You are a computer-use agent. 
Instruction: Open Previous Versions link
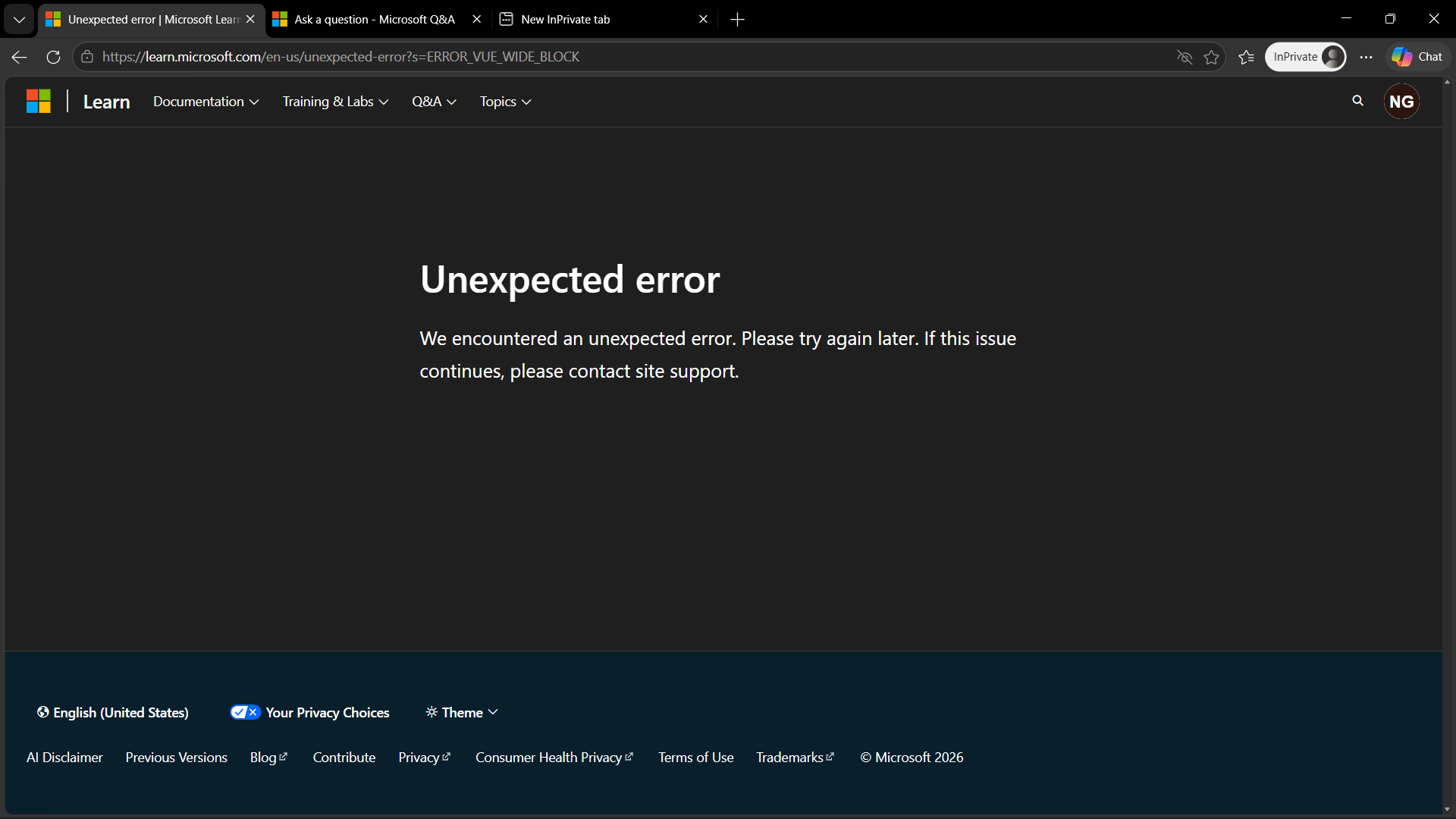[x=177, y=757]
